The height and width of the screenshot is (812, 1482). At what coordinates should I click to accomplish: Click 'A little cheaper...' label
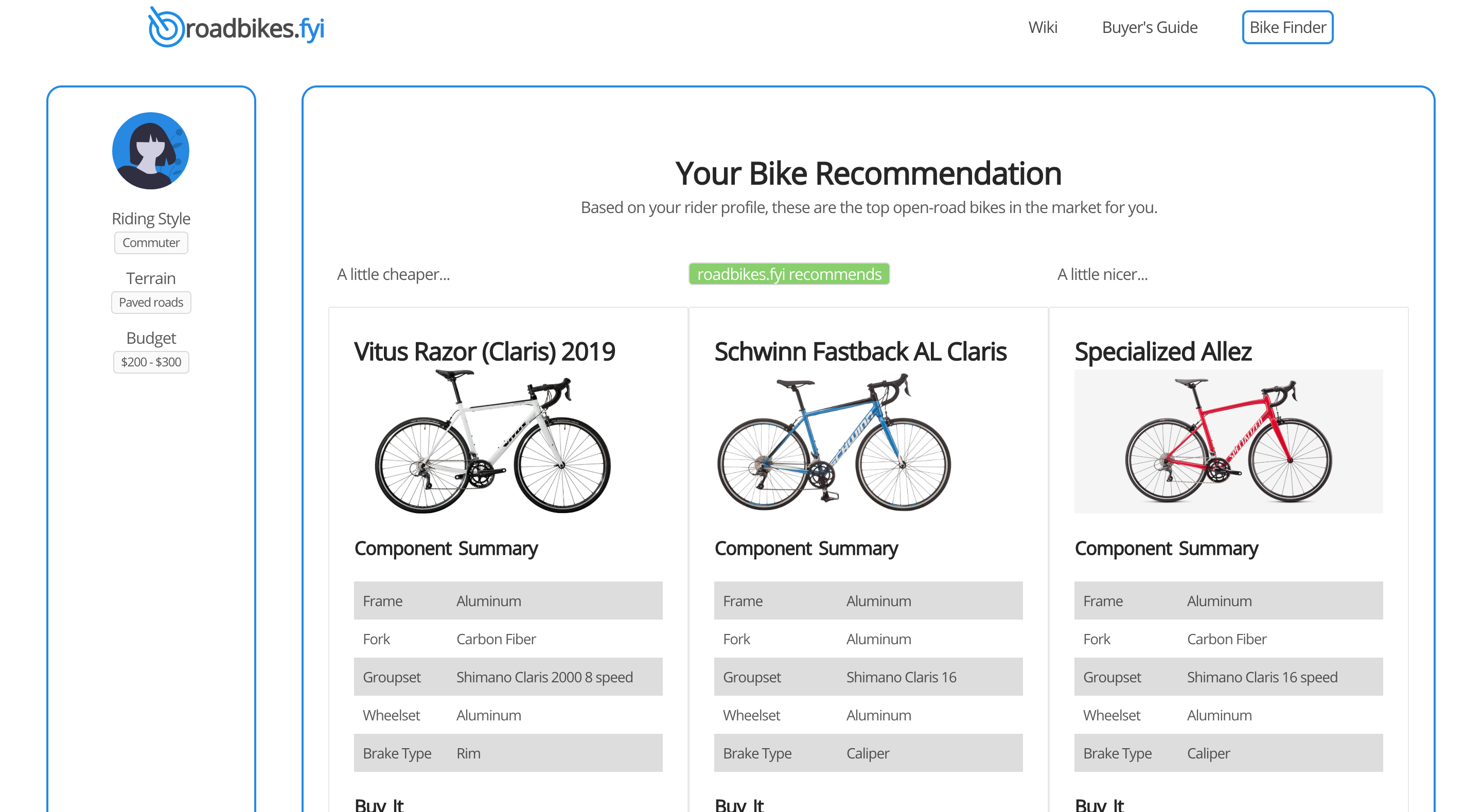click(394, 274)
